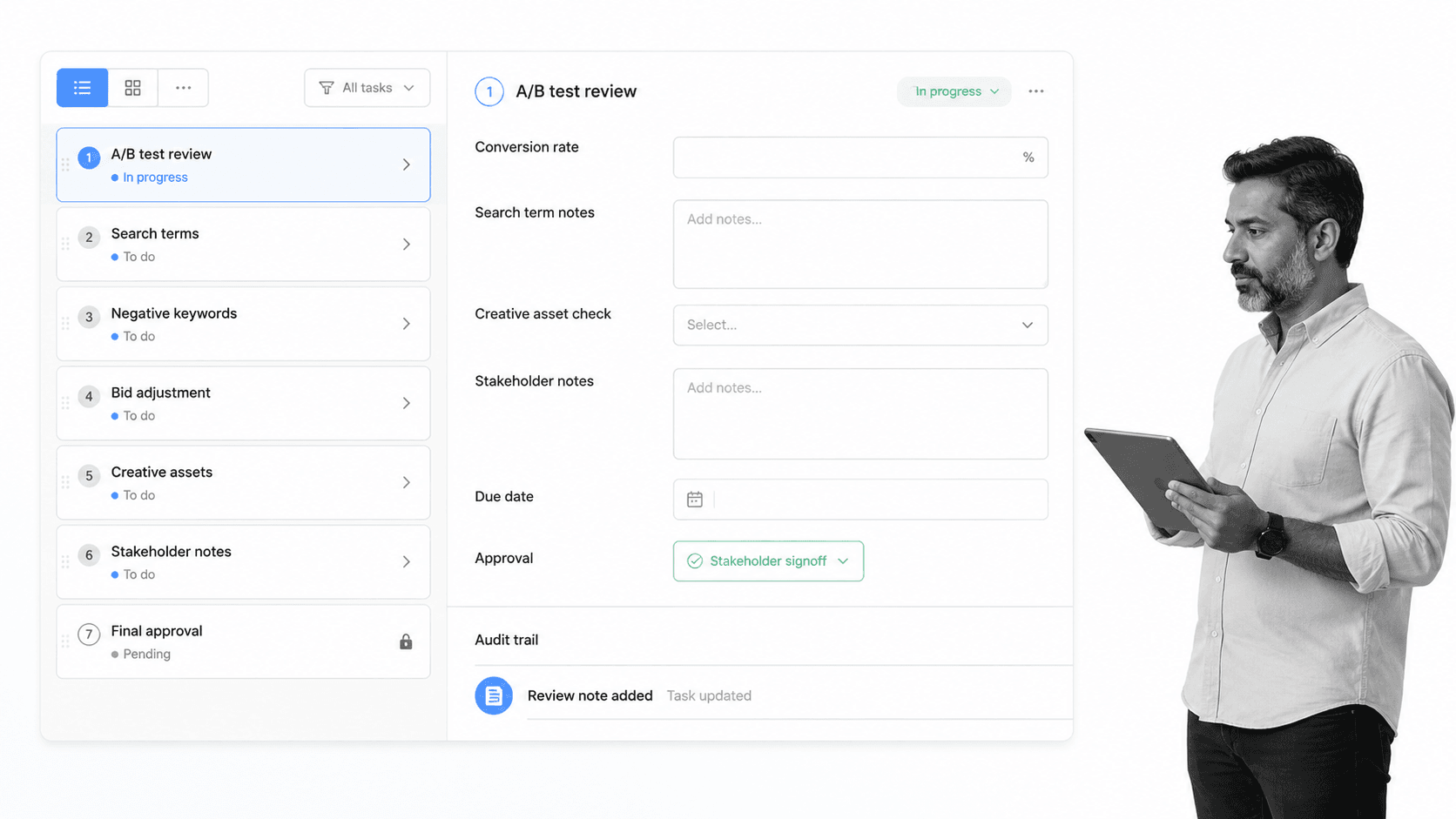
Task: Open the All tasks filter dropdown
Action: pos(367,88)
